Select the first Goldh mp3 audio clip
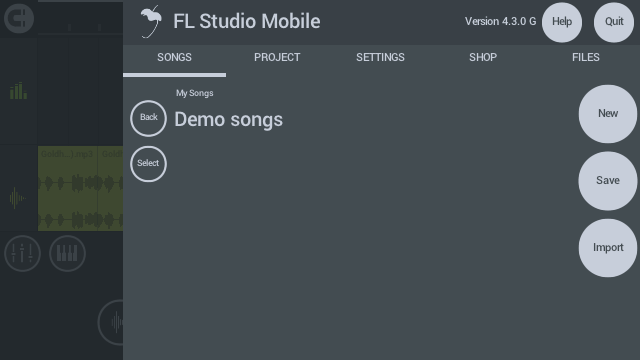This screenshot has height=360, width=640. pyautogui.click(x=68, y=189)
